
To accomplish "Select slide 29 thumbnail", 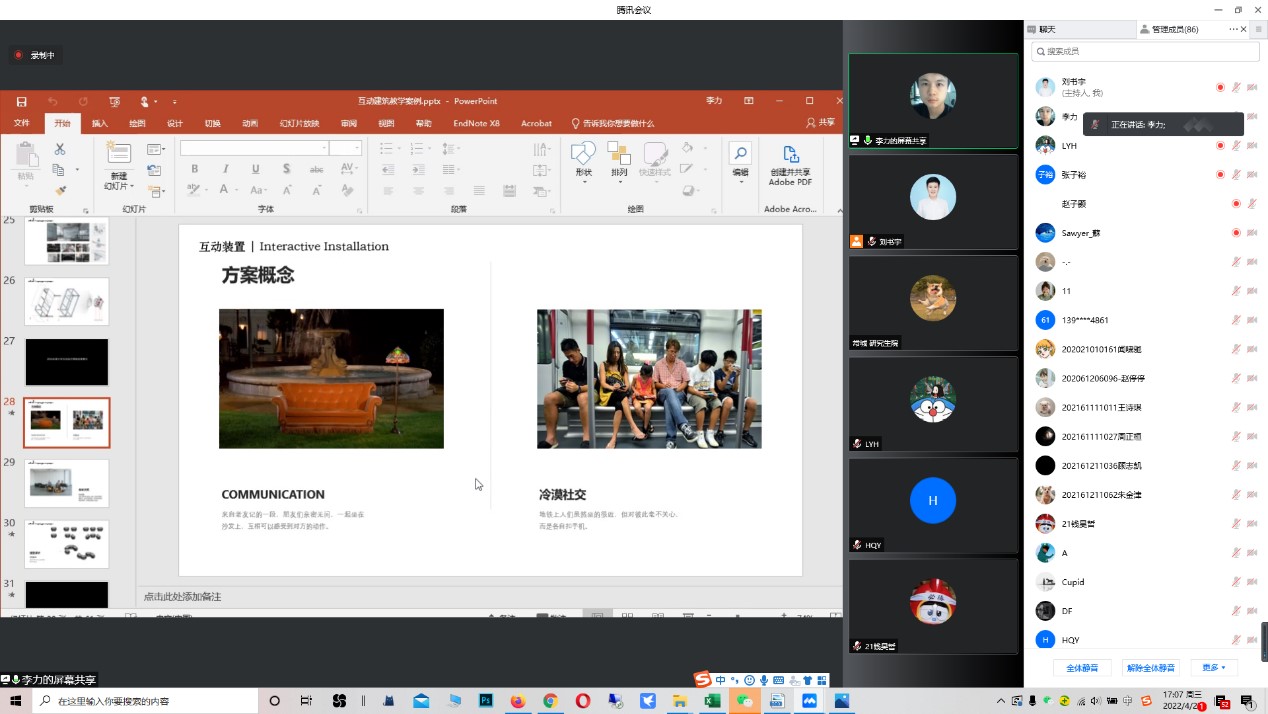I will [66, 483].
